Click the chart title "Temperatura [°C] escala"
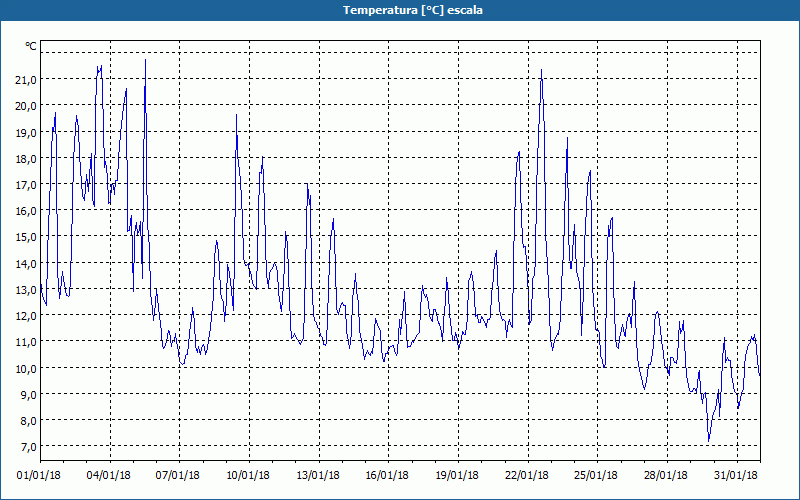Viewport: 800px width, 500px height. coord(413,10)
